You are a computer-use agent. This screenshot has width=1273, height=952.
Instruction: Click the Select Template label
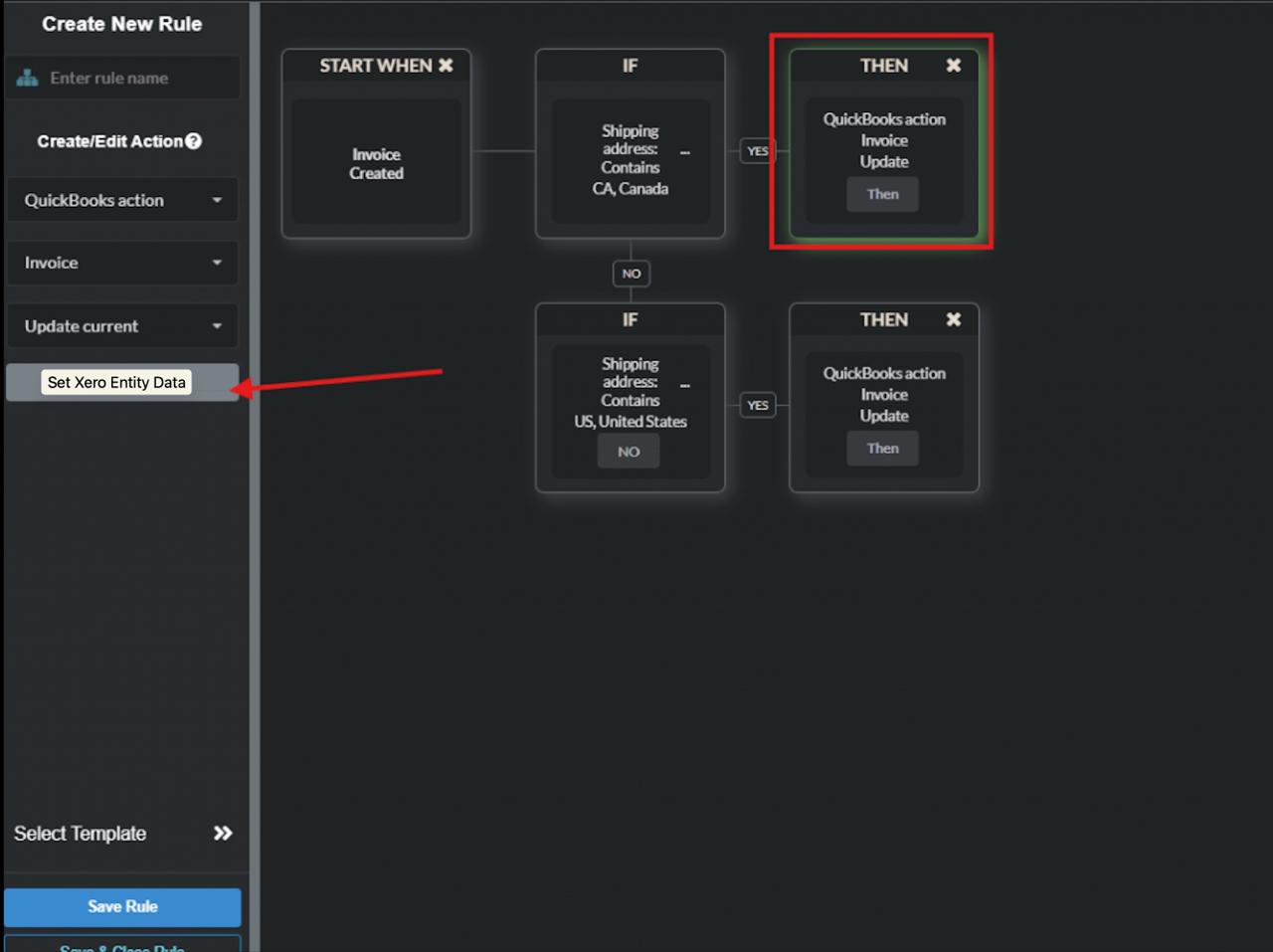pyautogui.click(x=80, y=834)
